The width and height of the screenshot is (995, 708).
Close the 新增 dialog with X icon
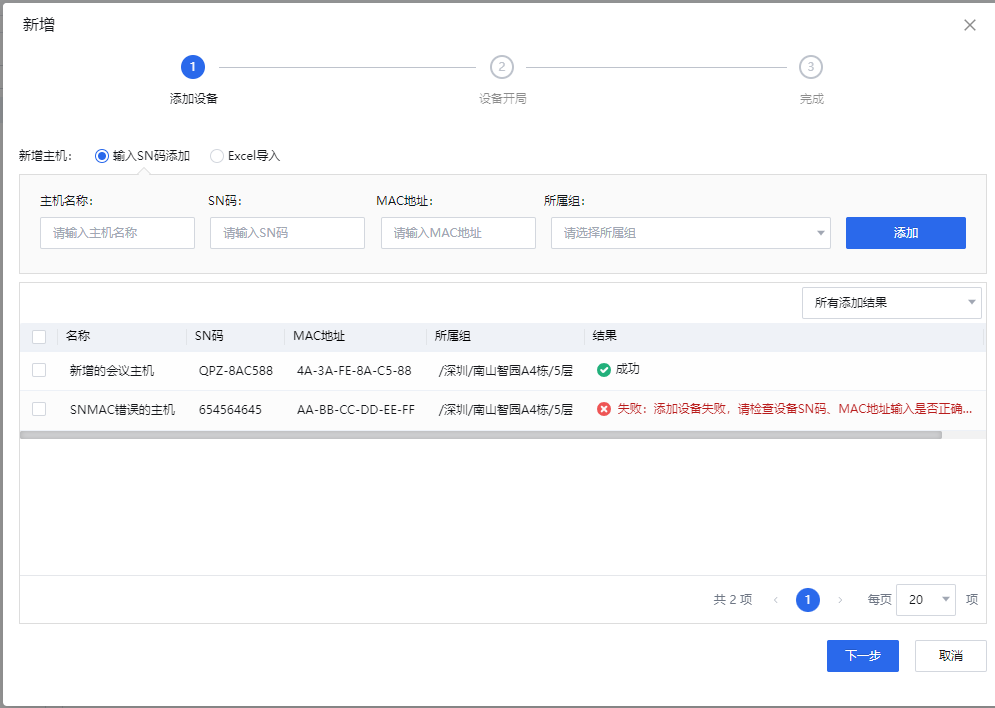[969, 25]
